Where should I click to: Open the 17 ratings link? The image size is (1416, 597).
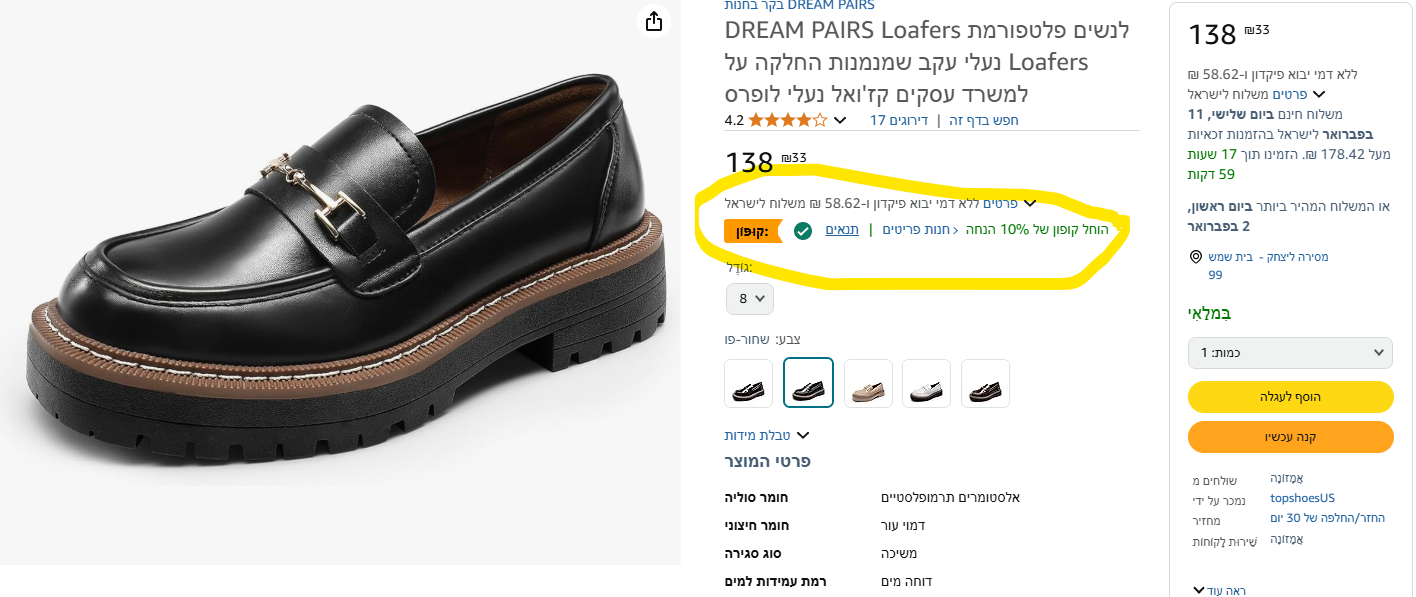(x=898, y=121)
